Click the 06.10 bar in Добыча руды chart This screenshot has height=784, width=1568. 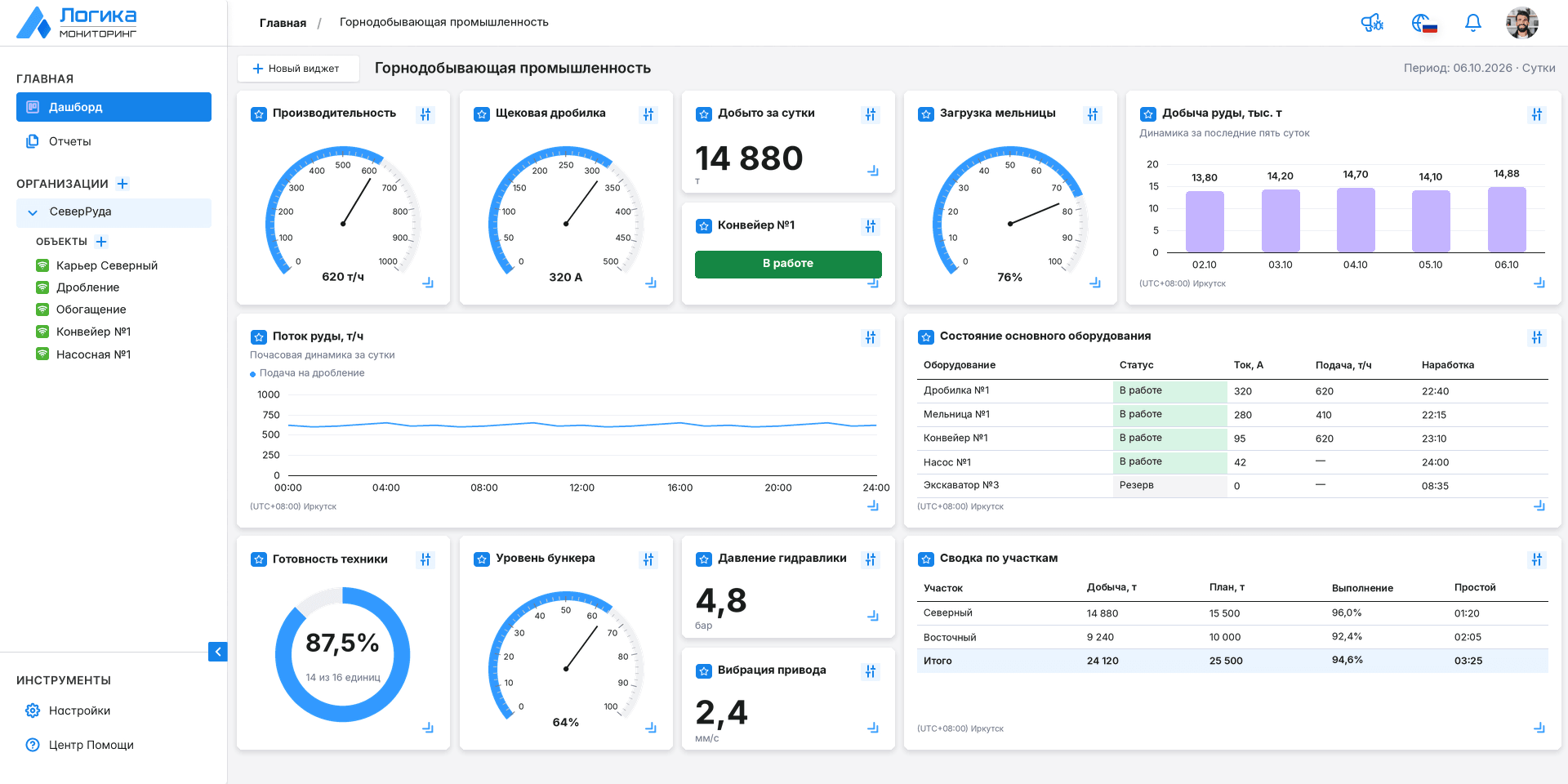[1507, 220]
